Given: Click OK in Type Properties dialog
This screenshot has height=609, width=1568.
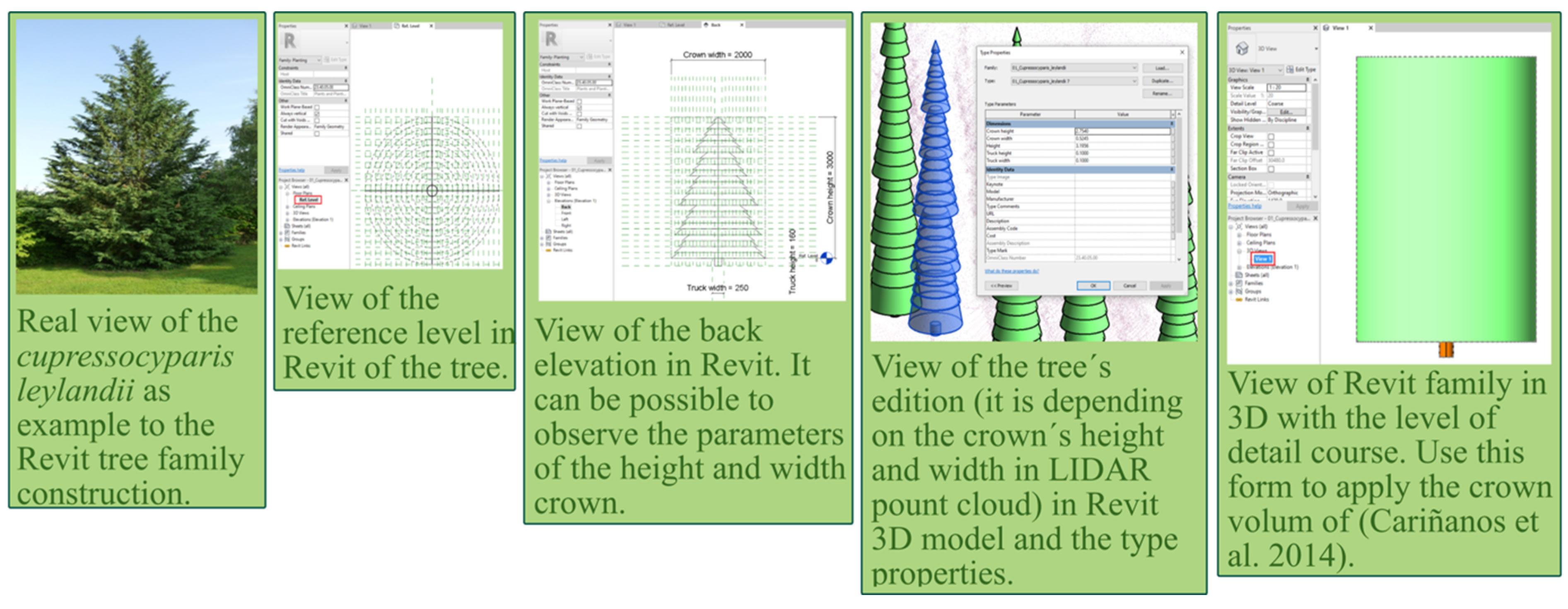Looking at the screenshot, I should tap(1093, 285).
